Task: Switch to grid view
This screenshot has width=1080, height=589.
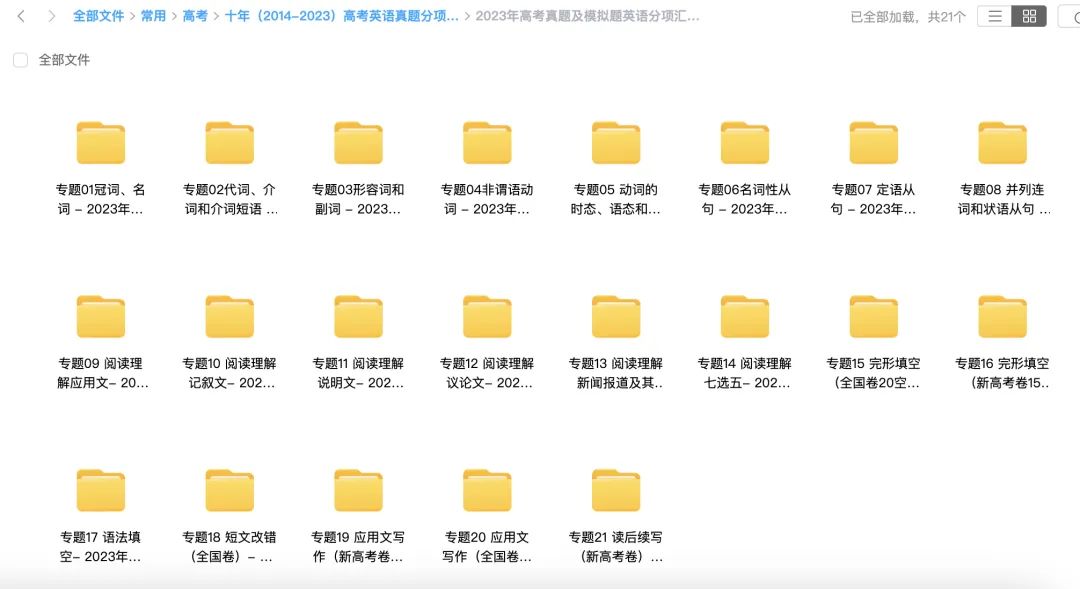Action: tap(1029, 17)
